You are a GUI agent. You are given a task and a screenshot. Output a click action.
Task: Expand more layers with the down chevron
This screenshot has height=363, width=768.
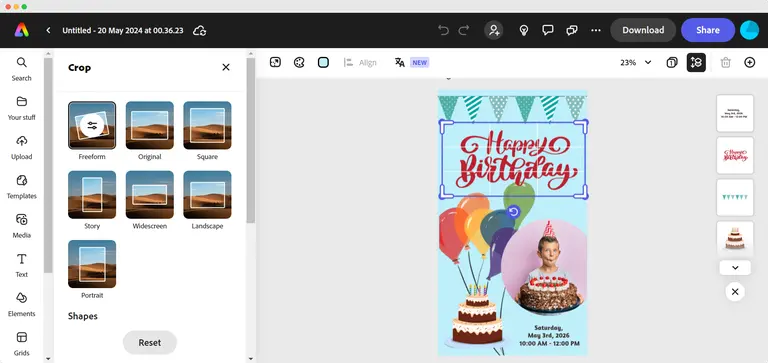point(735,267)
